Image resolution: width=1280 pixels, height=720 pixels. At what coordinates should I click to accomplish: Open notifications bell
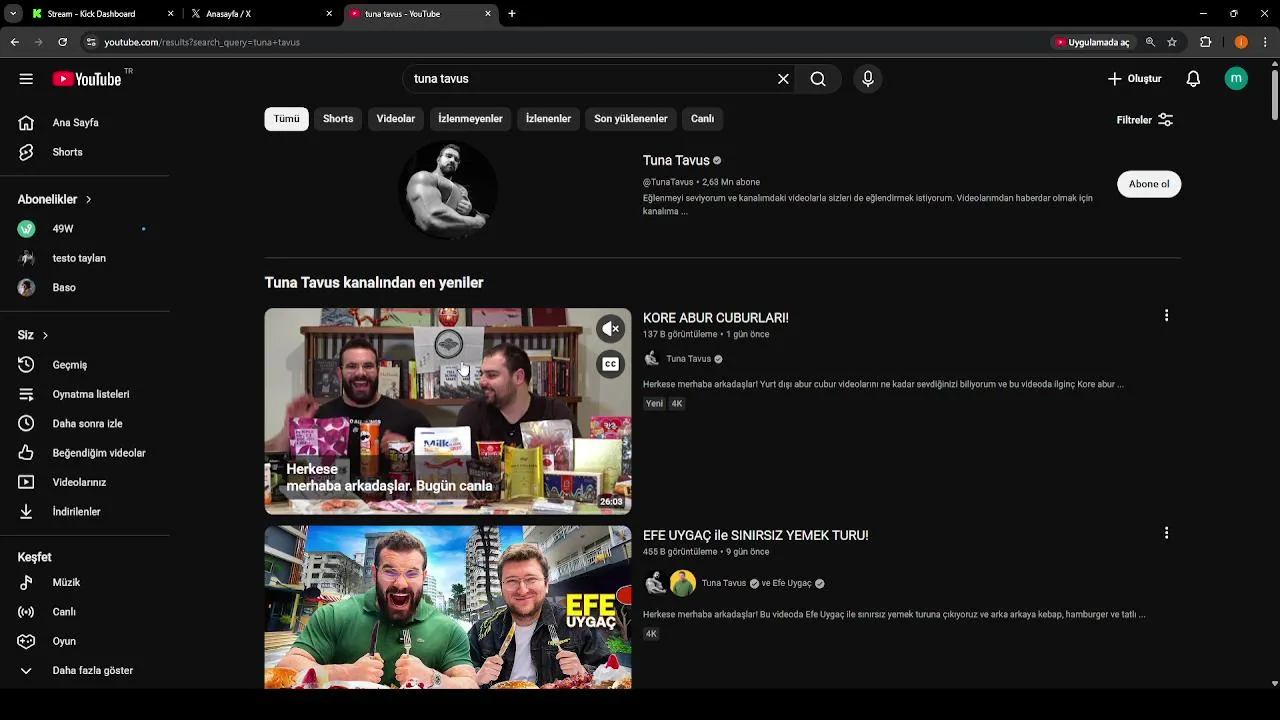pos(1193,79)
